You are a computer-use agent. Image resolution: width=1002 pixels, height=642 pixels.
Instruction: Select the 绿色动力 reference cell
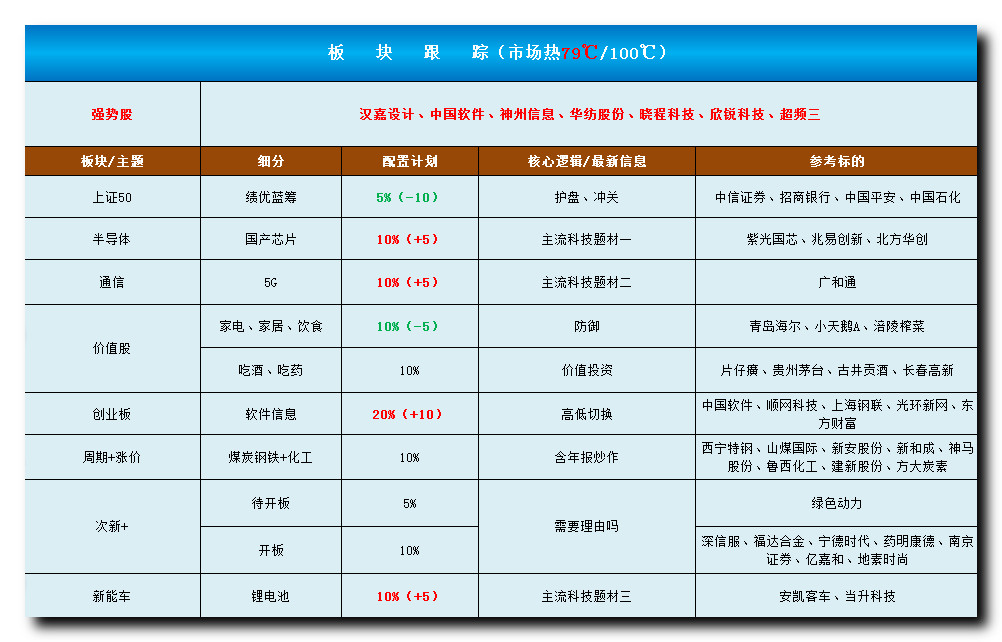click(836, 503)
